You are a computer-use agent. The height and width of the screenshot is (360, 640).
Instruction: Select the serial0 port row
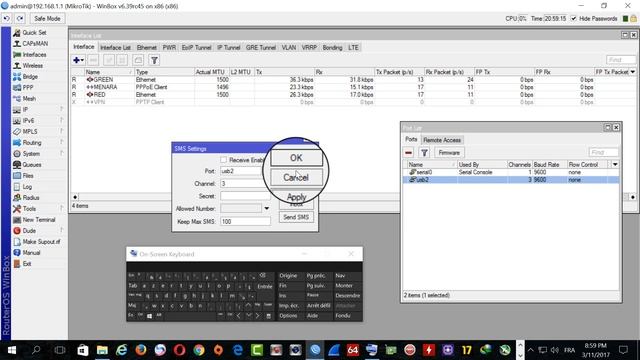(x=511, y=172)
